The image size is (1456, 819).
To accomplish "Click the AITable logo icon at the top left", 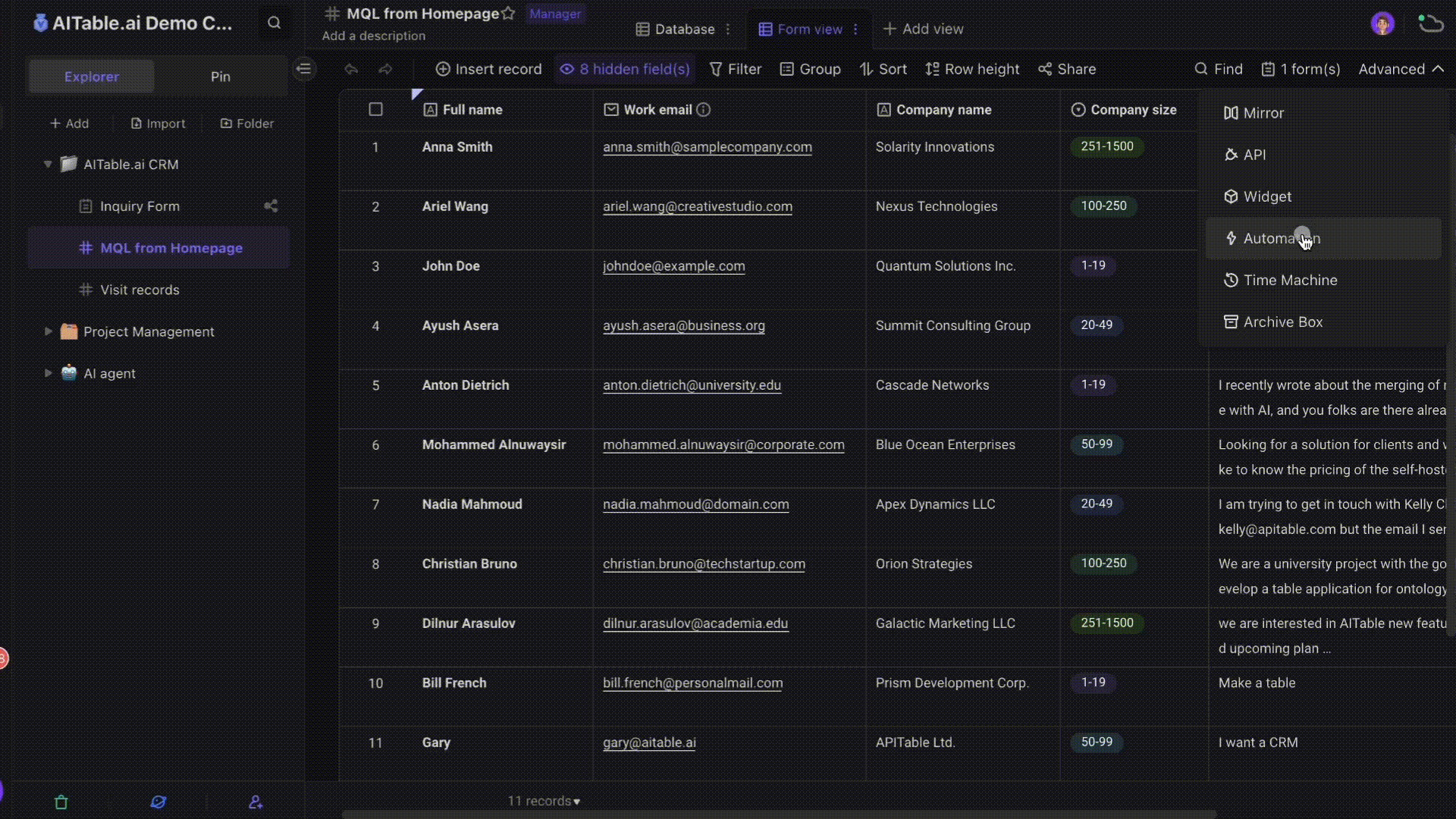I will [x=40, y=23].
